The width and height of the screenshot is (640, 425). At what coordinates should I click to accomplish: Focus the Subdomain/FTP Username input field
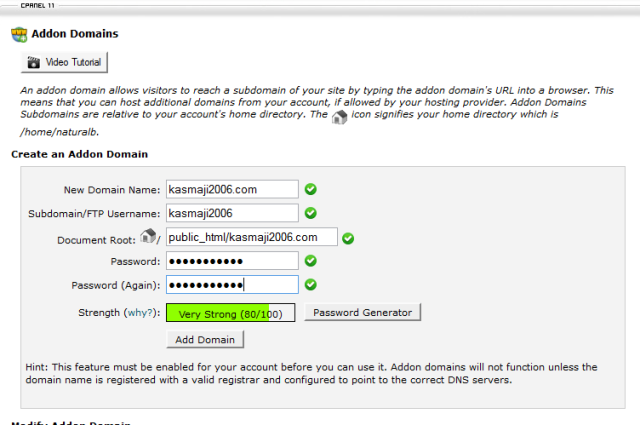pyautogui.click(x=232, y=213)
